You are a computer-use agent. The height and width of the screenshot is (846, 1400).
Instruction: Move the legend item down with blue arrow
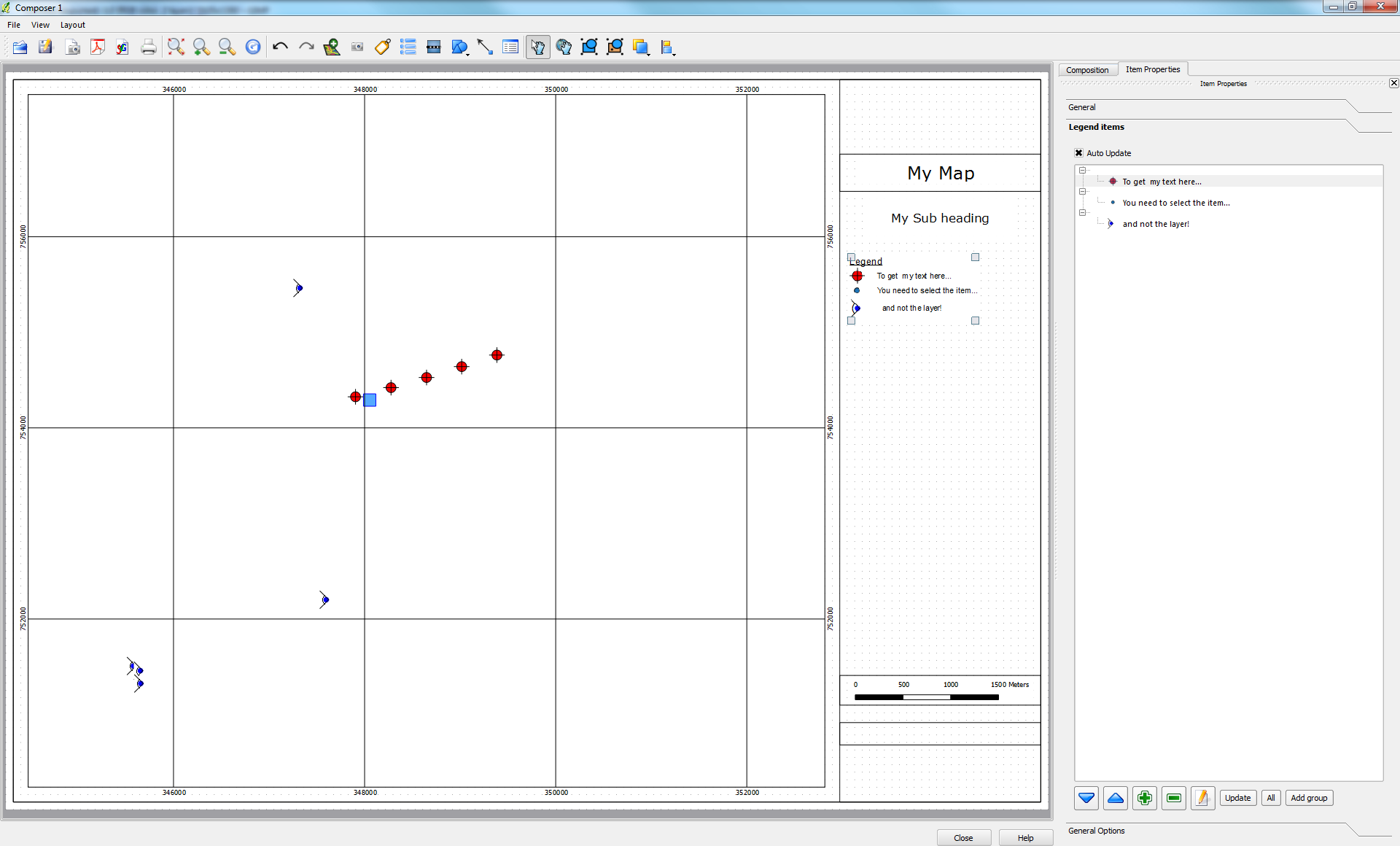pyautogui.click(x=1086, y=798)
